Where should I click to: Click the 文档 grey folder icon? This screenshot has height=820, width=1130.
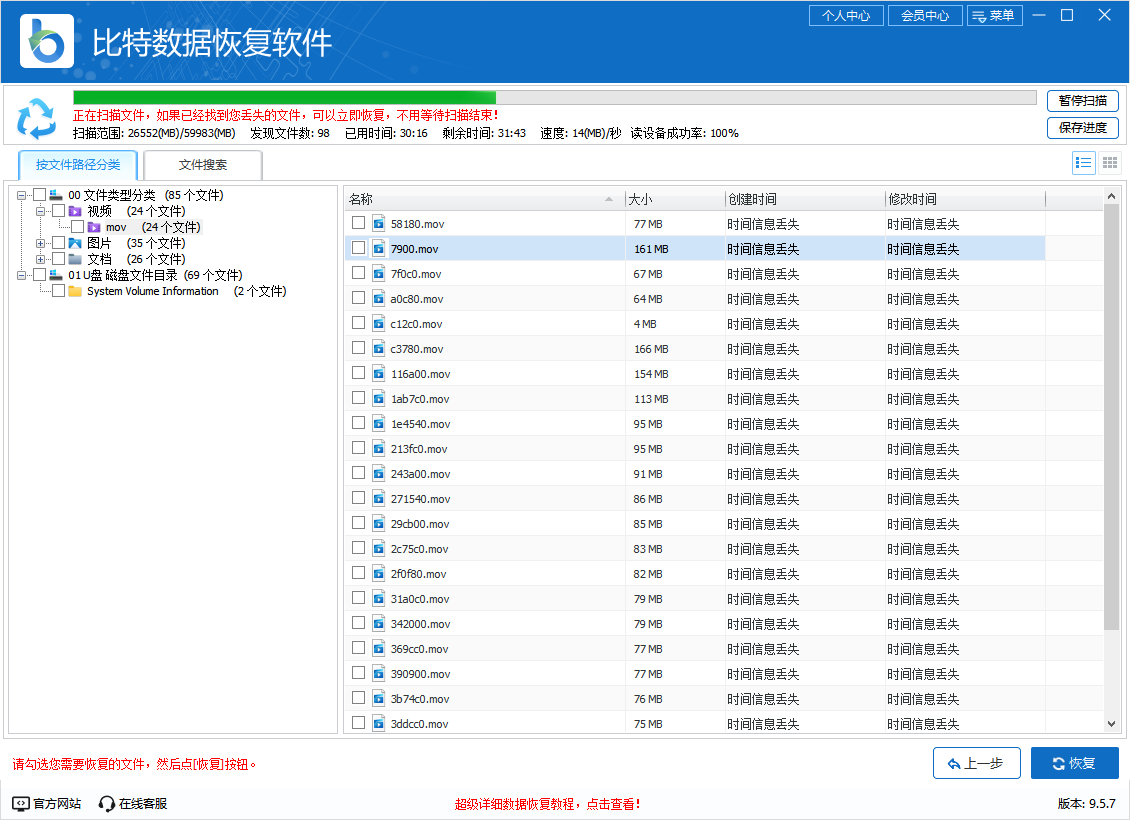[75, 259]
